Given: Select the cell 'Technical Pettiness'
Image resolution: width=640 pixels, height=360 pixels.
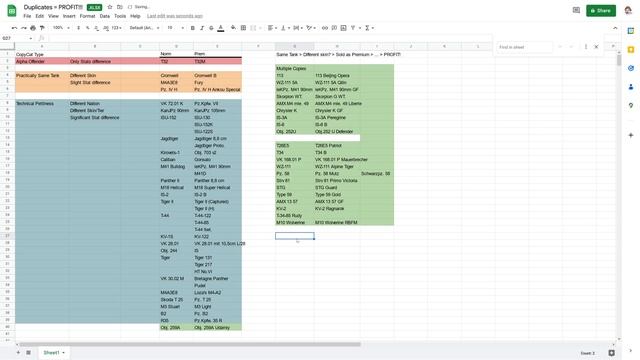Looking at the screenshot, I should [42, 104].
